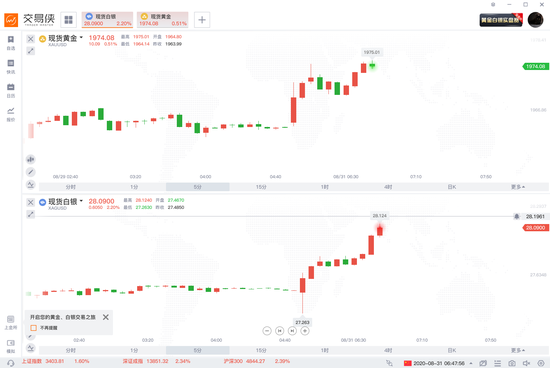
Task: Open the 黄金白银实盘 promo banner
Action: click(x=501, y=20)
